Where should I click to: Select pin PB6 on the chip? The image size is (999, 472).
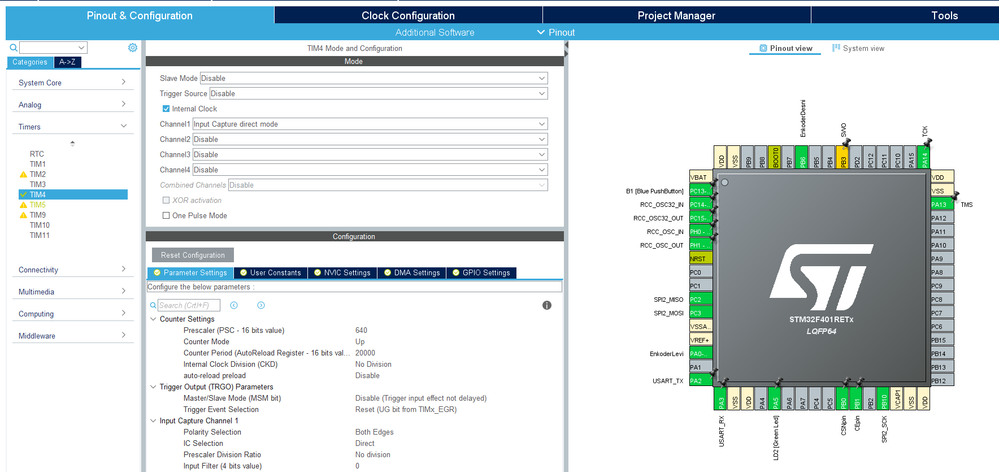click(802, 157)
